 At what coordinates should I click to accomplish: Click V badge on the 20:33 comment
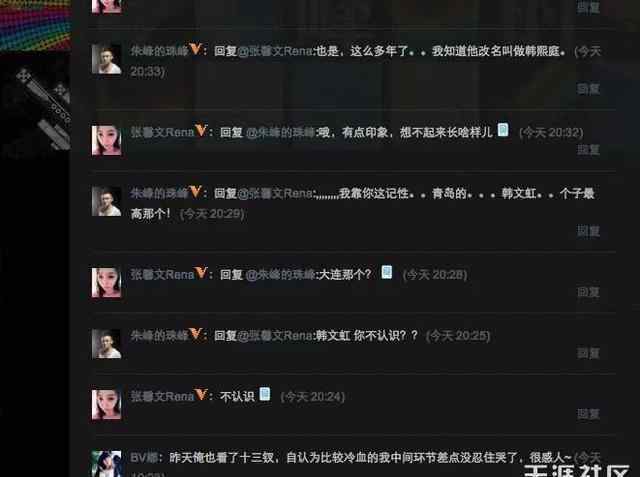[x=196, y=49]
